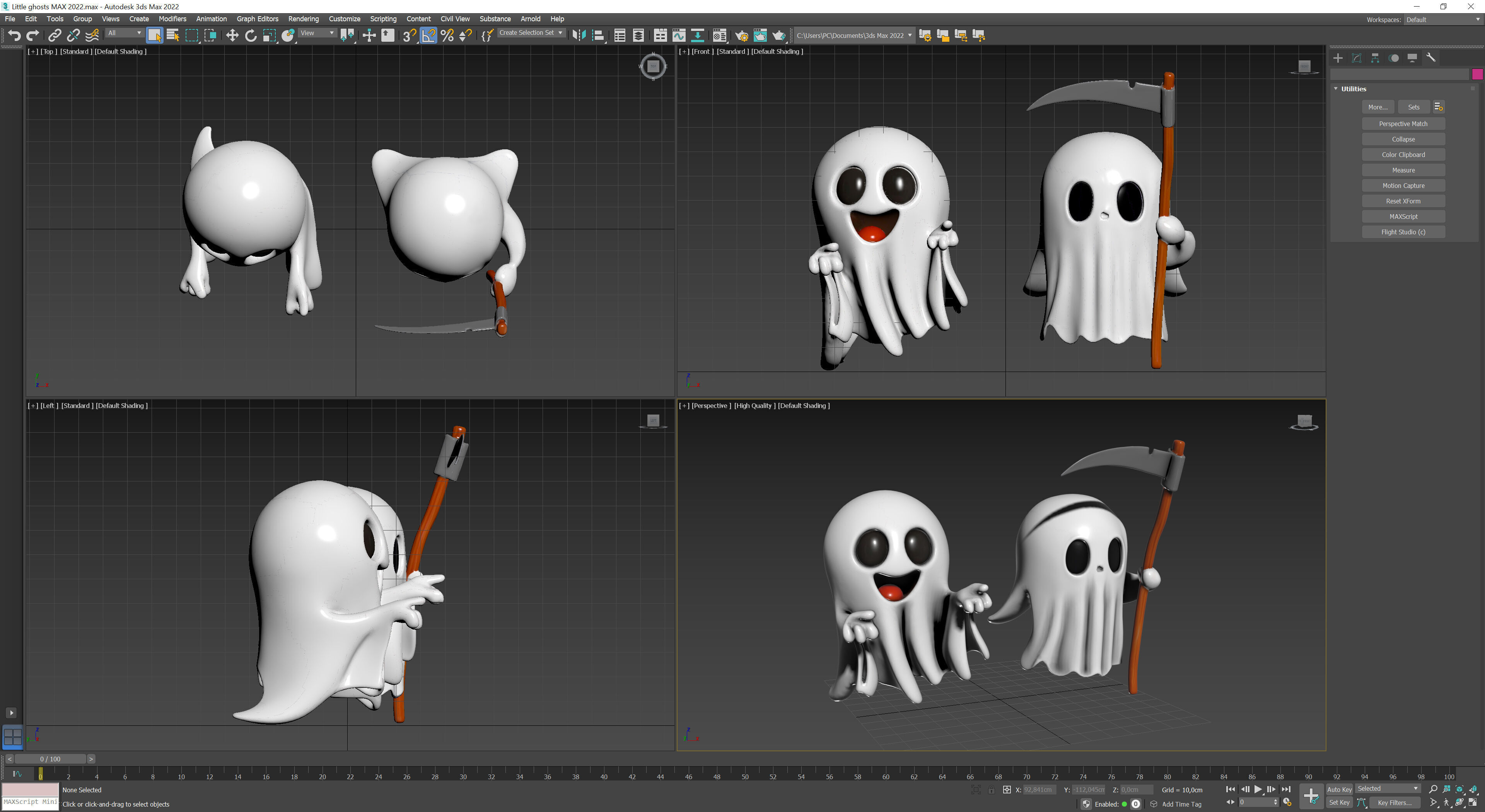Switch to Modify command panel tab
The height and width of the screenshot is (812, 1485).
[1357, 58]
